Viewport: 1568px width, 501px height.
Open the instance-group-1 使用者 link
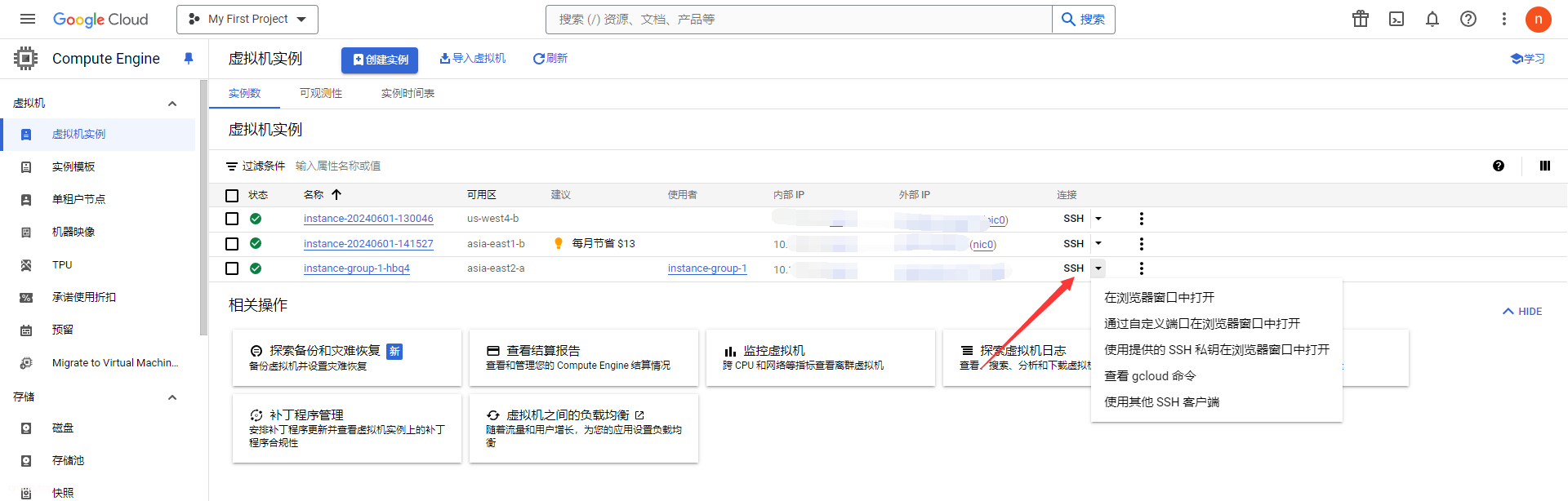pos(707,268)
